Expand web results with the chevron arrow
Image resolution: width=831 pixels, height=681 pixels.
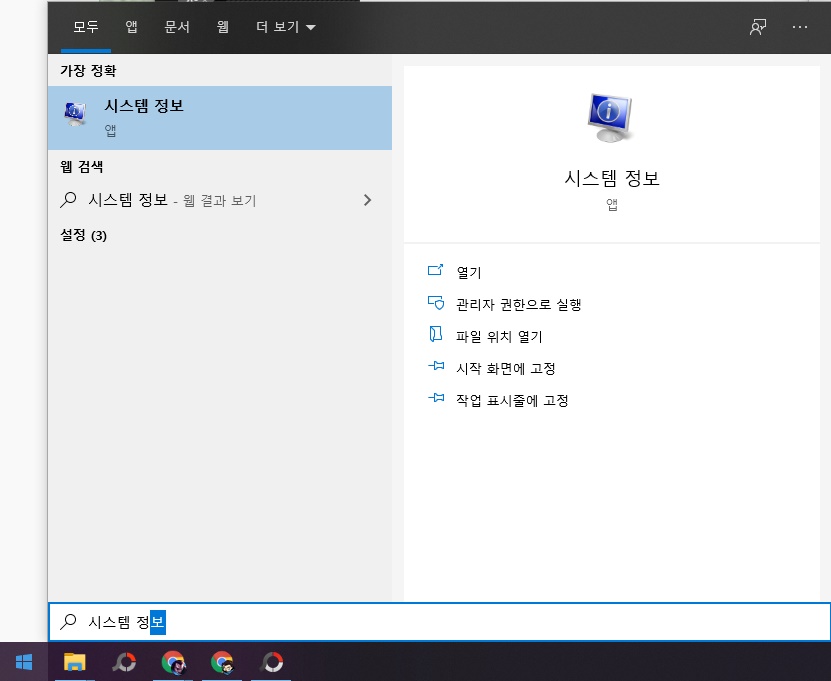tap(367, 200)
